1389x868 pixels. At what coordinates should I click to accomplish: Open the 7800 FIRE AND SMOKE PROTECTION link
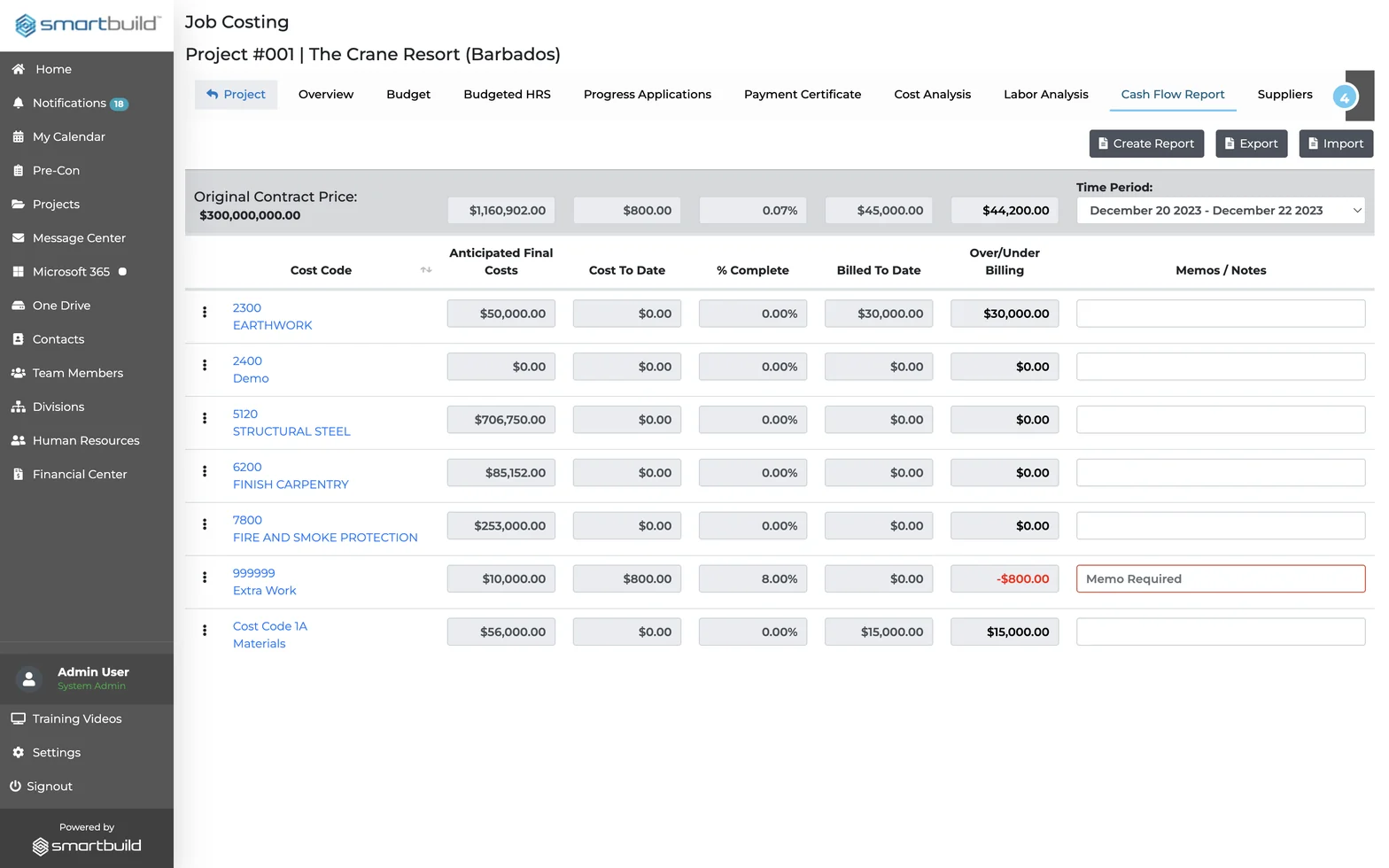pyautogui.click(x=325, y=529)
